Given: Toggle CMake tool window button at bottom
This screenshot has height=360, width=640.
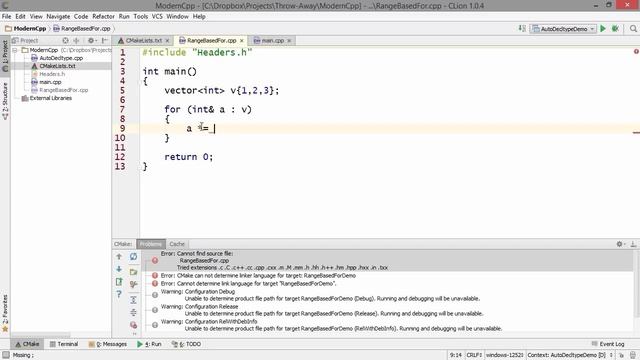Looking at the screenshot, I should [x=27, y=344].
